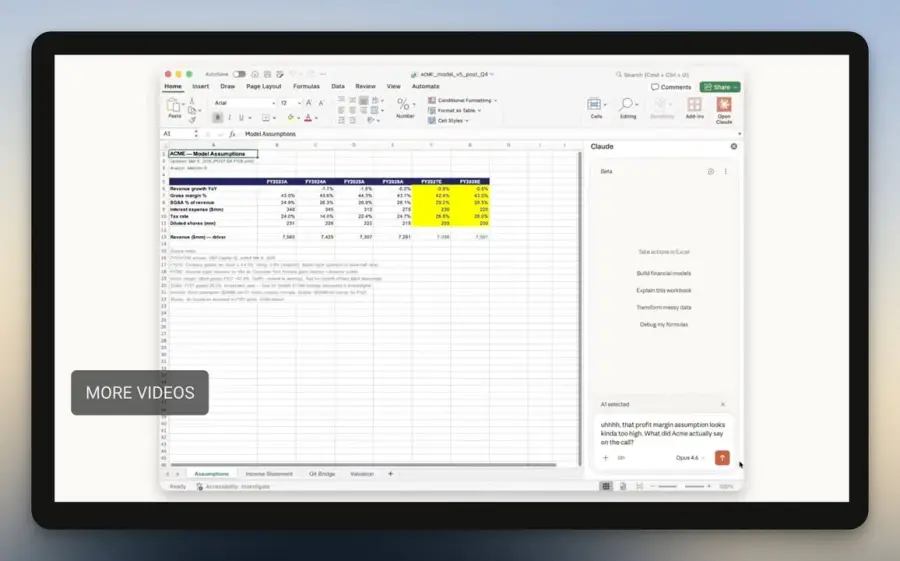Viewport: 900px width, 561px height.
Task: Switch to the Home ribbon tab
Action: coord(173,86)
